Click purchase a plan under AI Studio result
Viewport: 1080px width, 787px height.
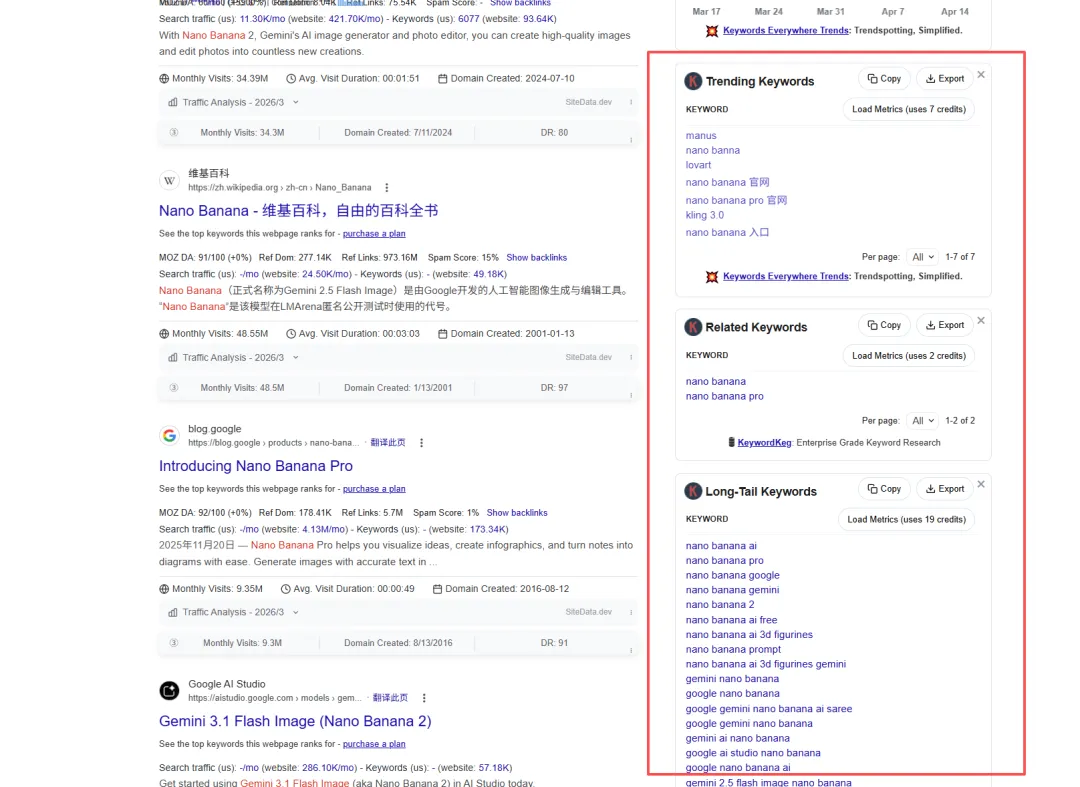tap(374, 744)
